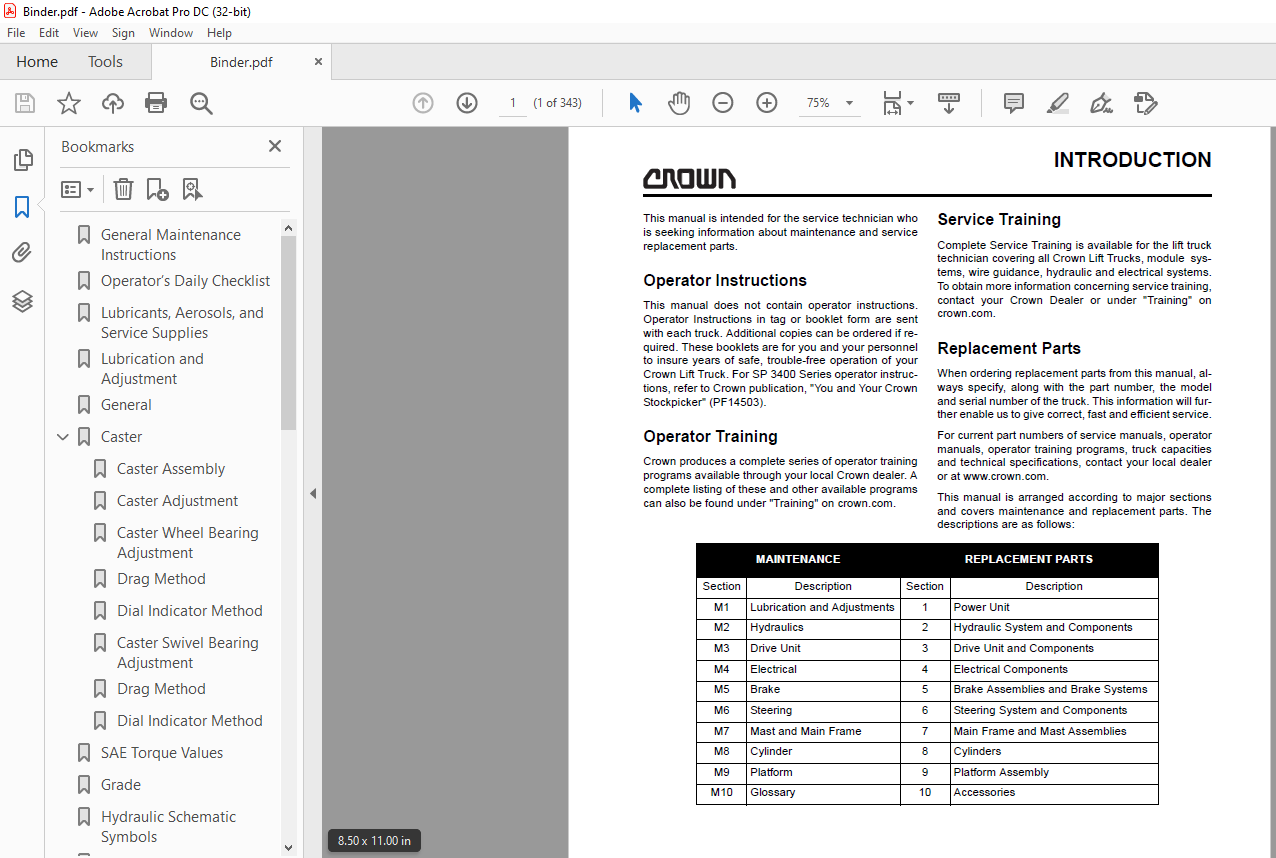The height and width of the screenshot is (858, 1276).
Task: Collapse the Caster bookmark group
Action: (x=63, y=437)
